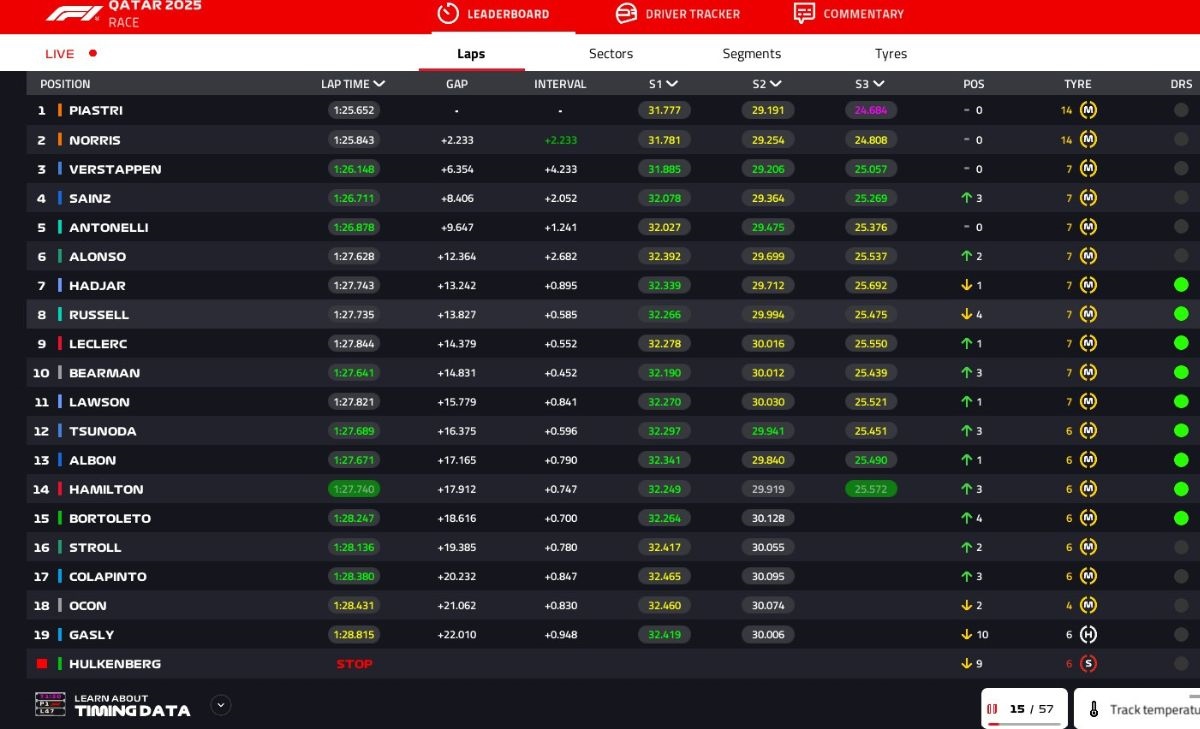Open the Lap Time column dropdown
Viewport: 1200px width, 729px height.
pos(379,84)
